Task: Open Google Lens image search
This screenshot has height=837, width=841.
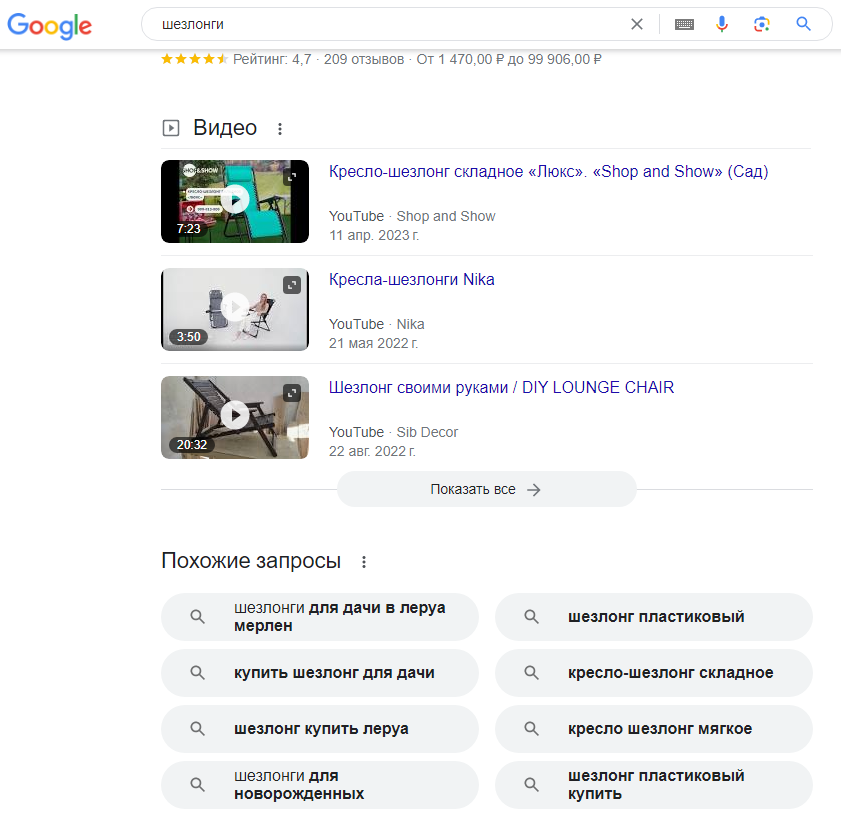Action: coord(761,24)
